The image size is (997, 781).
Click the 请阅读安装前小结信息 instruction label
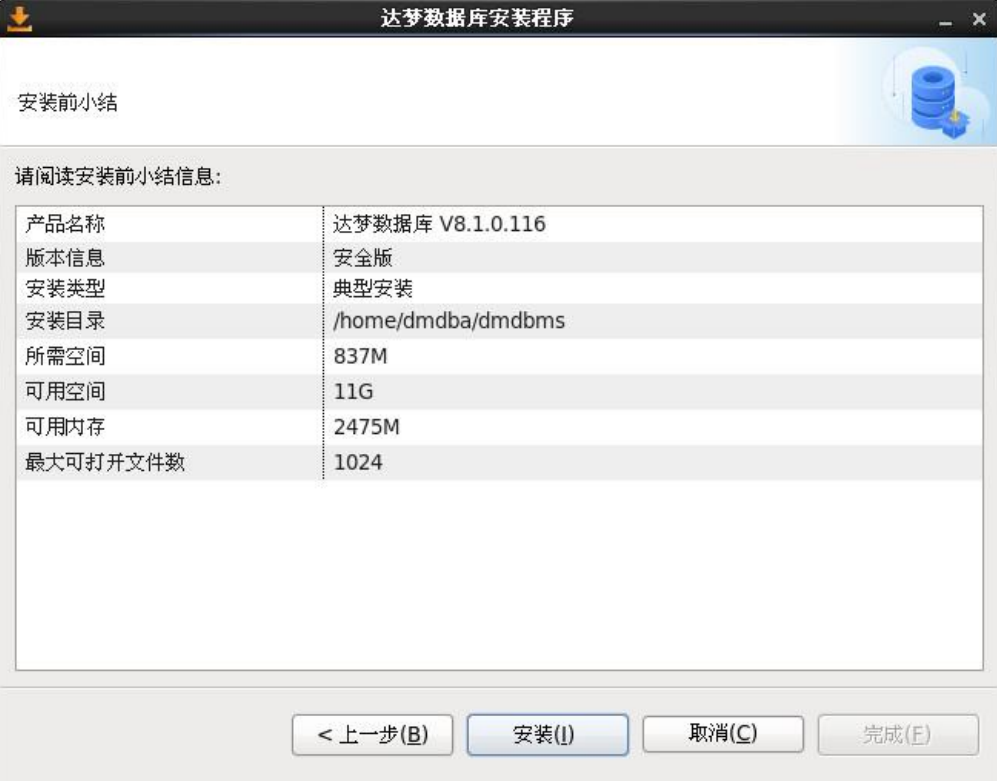[117, 177]
